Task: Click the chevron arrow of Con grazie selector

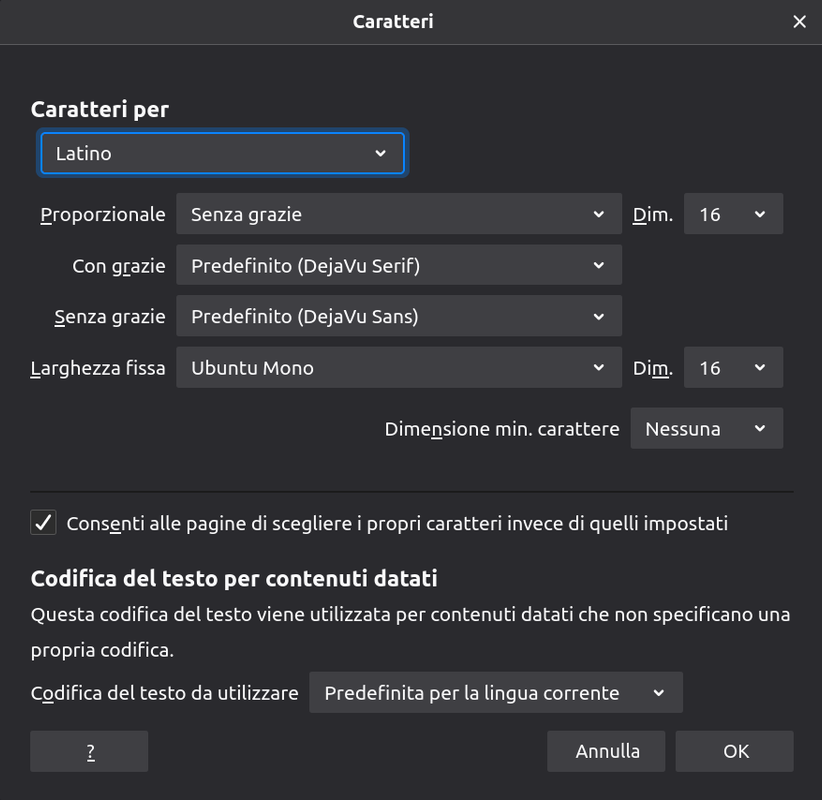Action: [599, 266]
